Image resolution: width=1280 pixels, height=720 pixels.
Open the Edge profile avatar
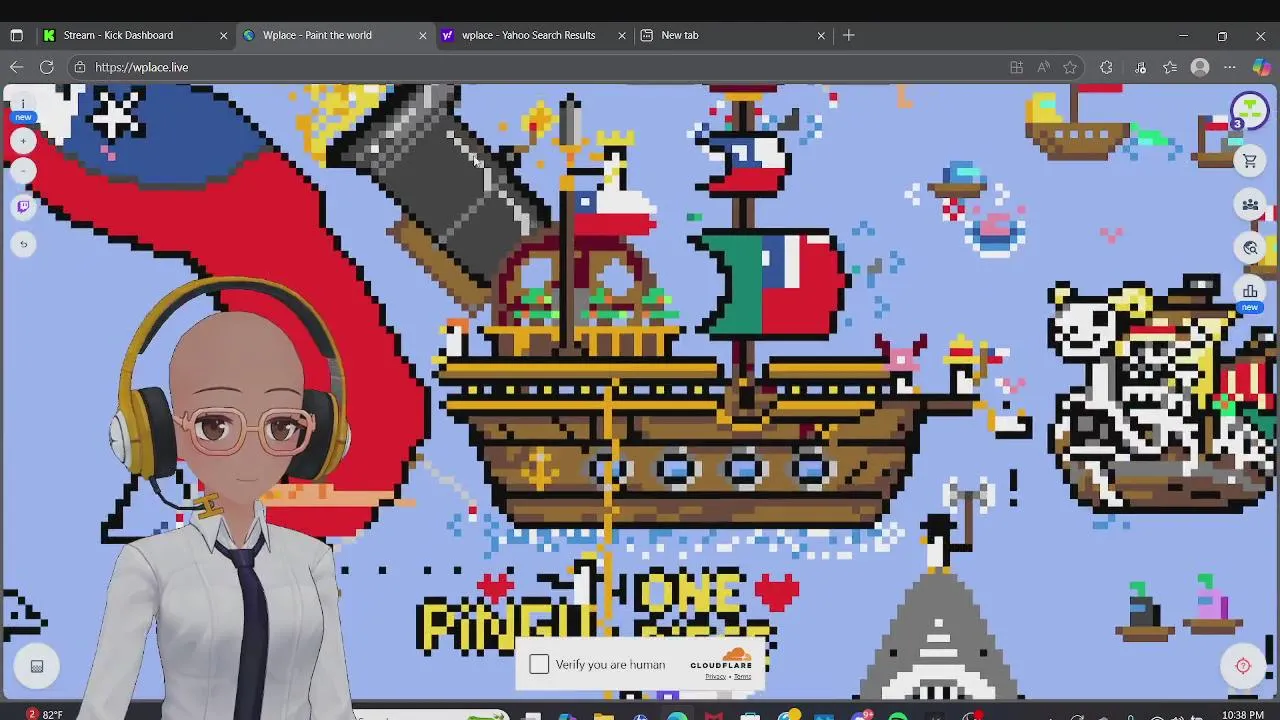1200,67
